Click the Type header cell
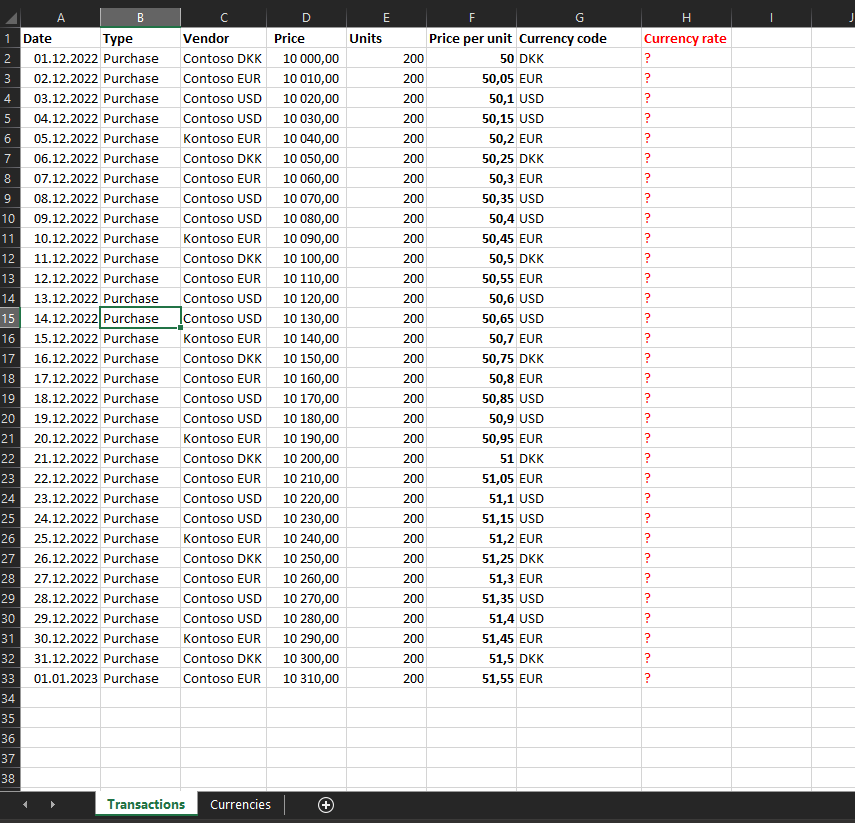Viewport: 855px width, 823px height. (x=141, y=38)
